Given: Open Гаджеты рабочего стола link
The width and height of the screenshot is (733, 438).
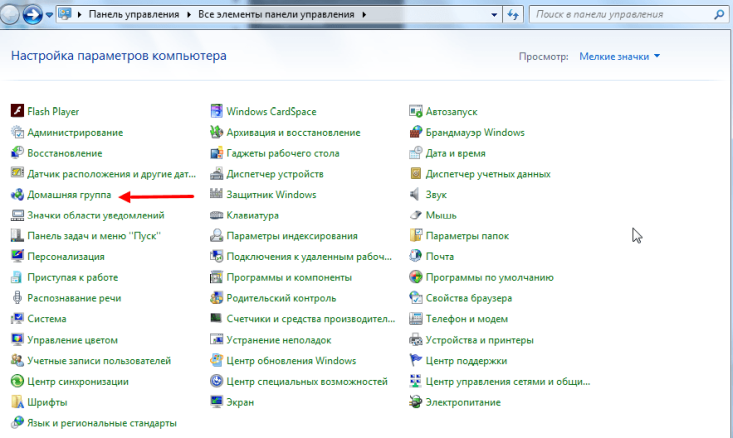Looking at the screenshot, I should tap(283, 153).
